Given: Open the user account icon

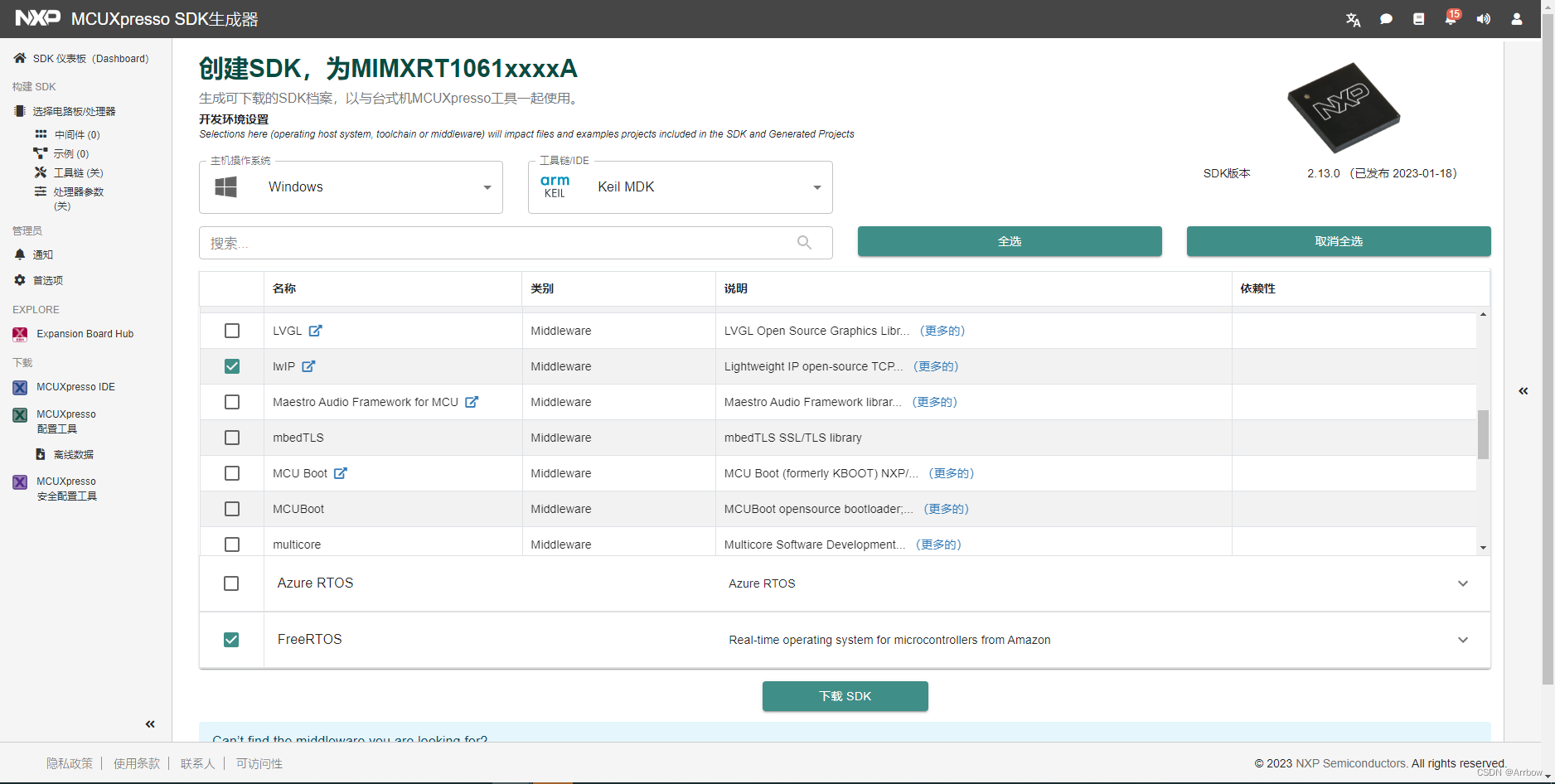Looking at the screenshot, I should click(1517, 19).
